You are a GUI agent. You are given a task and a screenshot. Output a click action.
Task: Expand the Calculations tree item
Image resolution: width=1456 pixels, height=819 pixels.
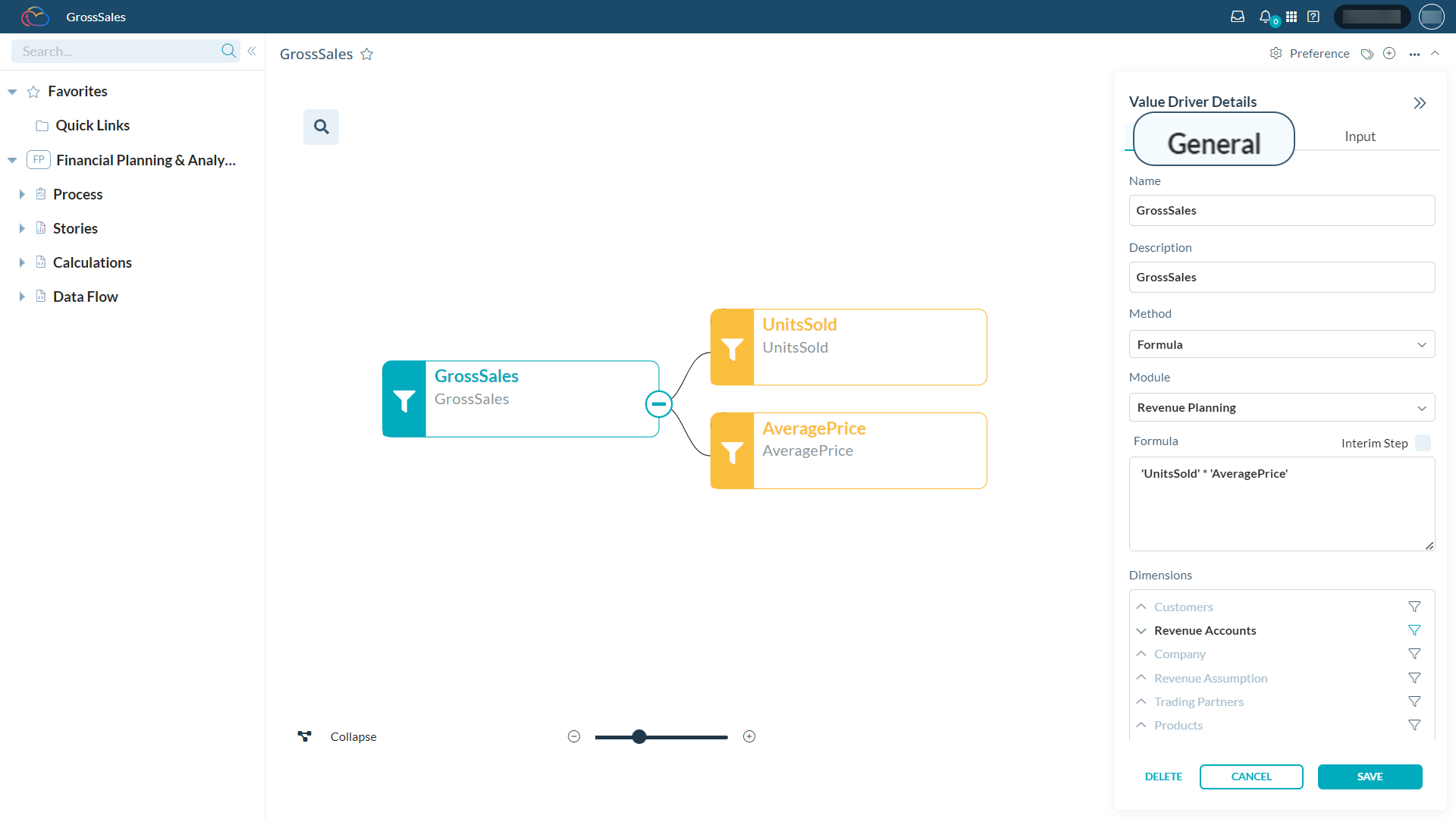tap(22, 262)
